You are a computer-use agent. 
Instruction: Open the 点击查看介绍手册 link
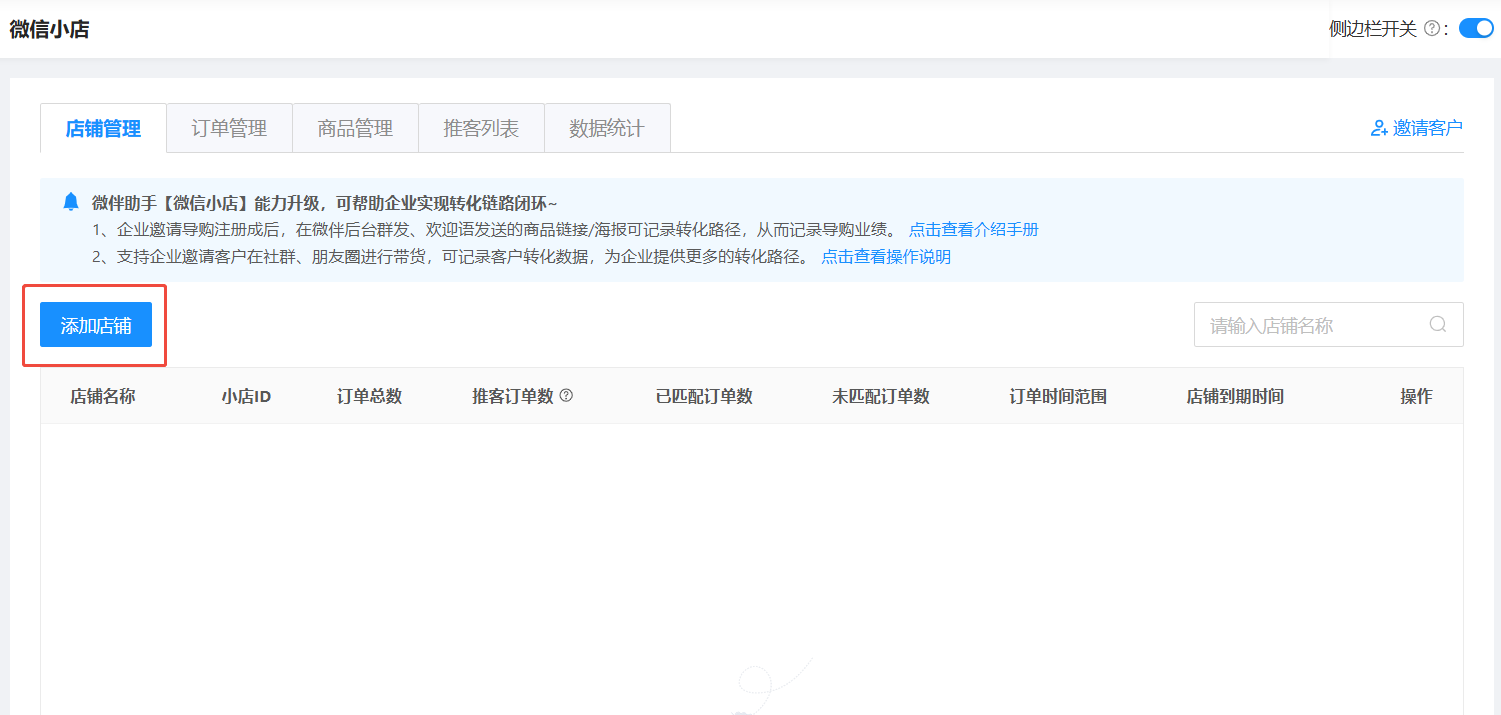[x=973, y=230]
